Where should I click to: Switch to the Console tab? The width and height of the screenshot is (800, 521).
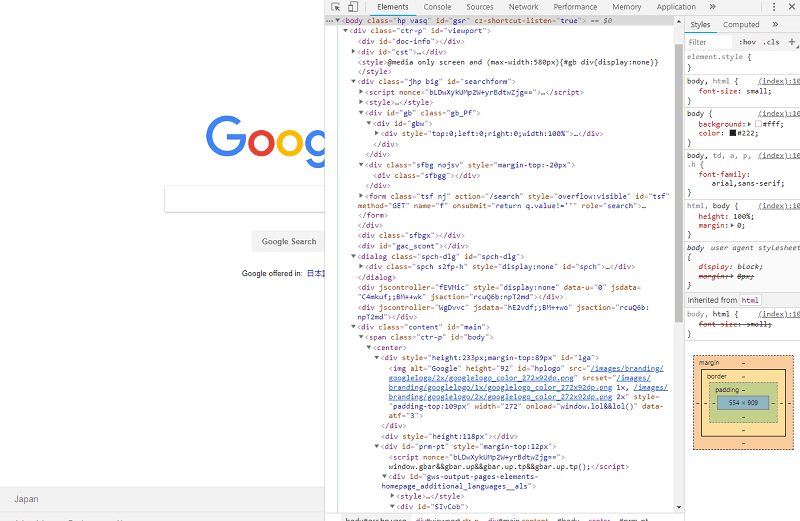pyautogui.click(x=437, y=7)
